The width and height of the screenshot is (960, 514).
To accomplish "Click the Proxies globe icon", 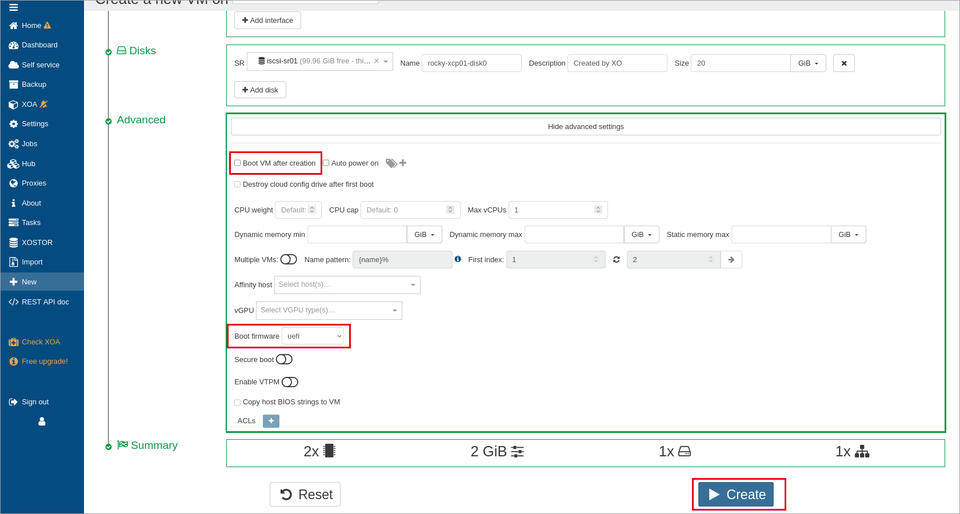I will tap(13, 183).
